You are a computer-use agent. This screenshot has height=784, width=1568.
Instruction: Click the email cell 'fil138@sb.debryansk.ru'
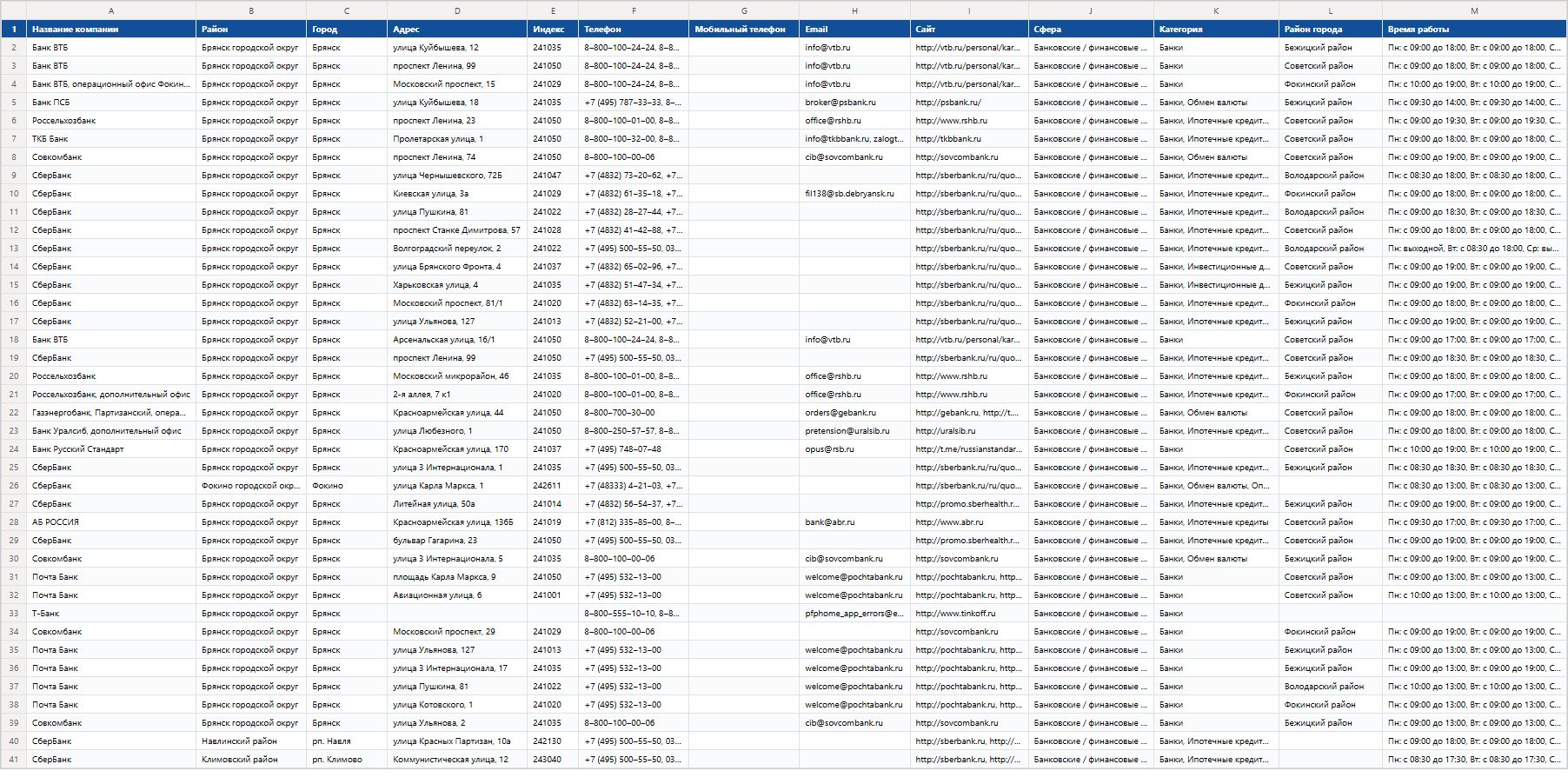click(854, 194)
